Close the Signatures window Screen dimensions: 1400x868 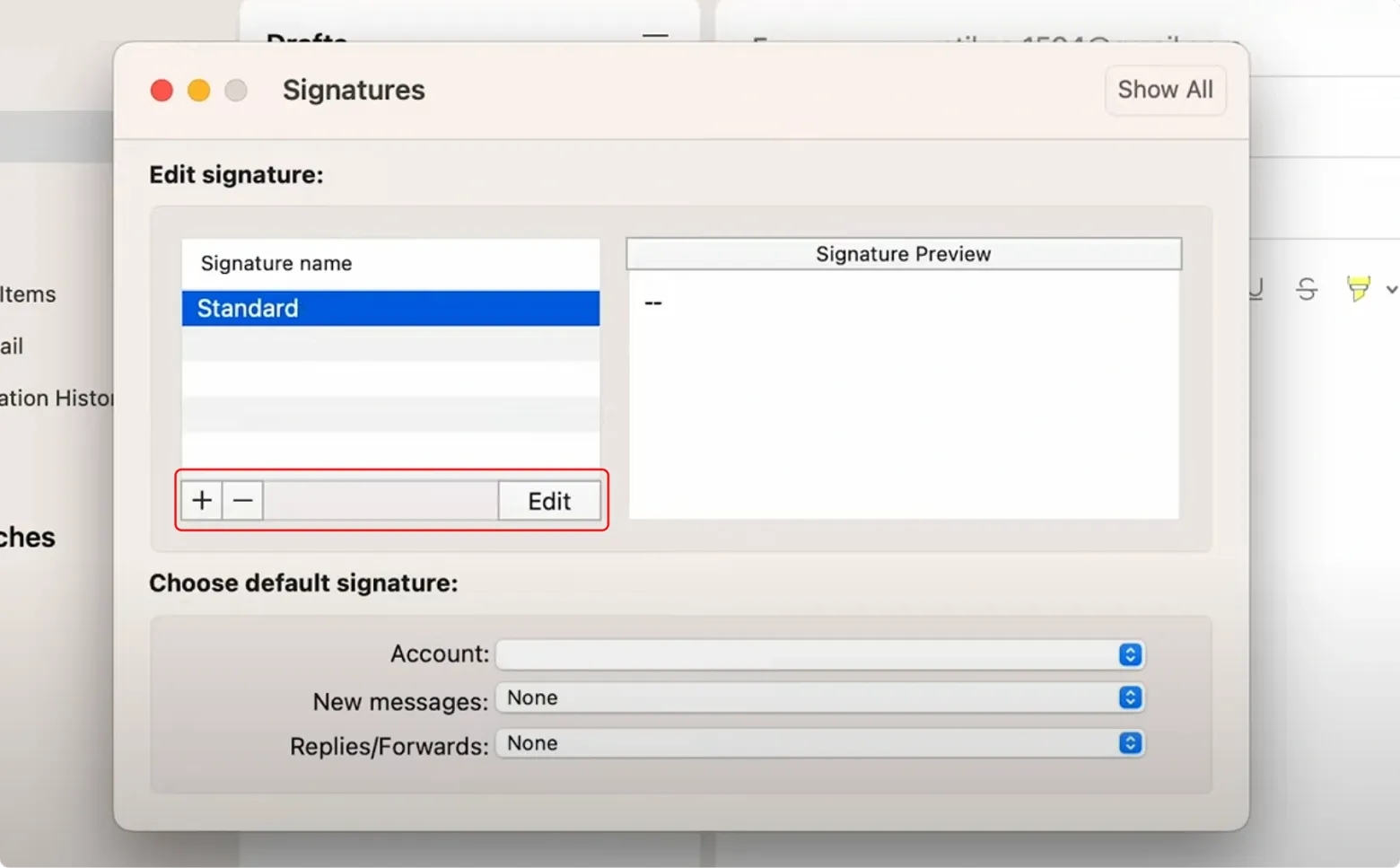(x=162, y=91)
